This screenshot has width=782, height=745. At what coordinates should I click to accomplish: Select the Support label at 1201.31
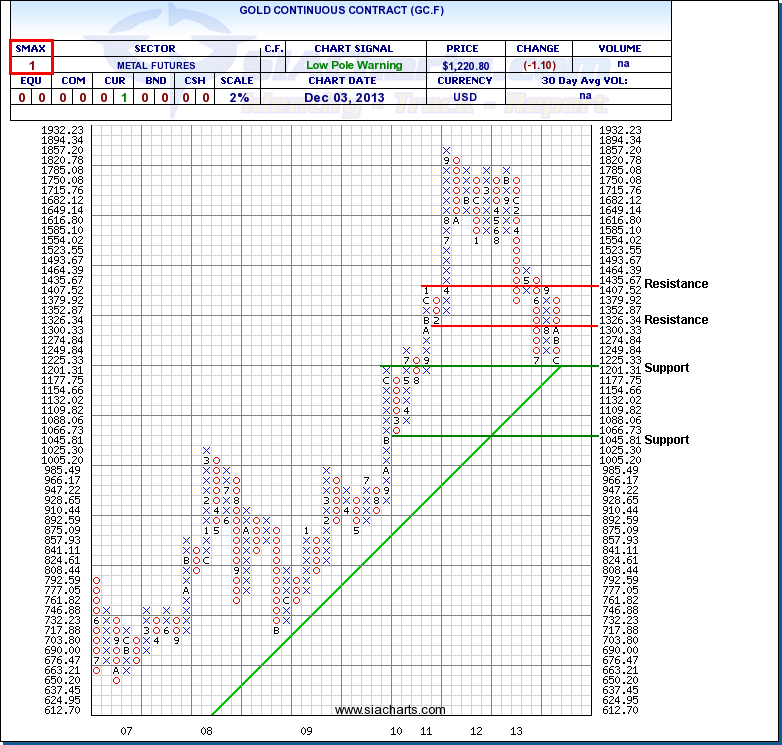[666, 368]
